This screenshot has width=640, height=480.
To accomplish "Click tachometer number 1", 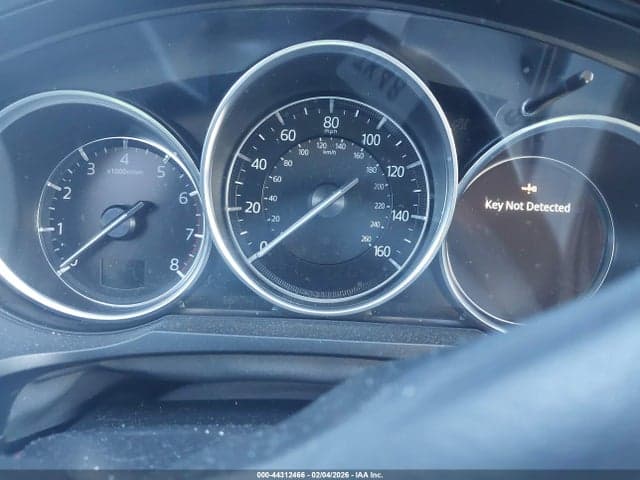I will point(59,229).
